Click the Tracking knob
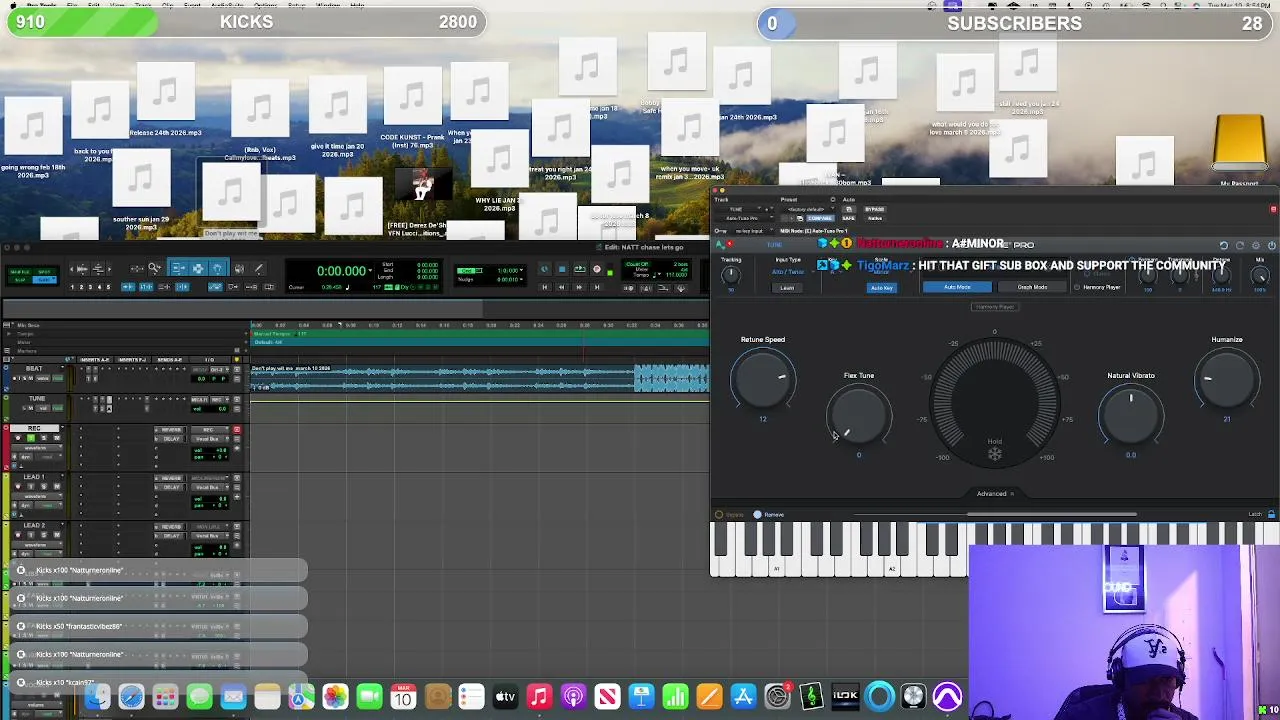 point(731,275)
